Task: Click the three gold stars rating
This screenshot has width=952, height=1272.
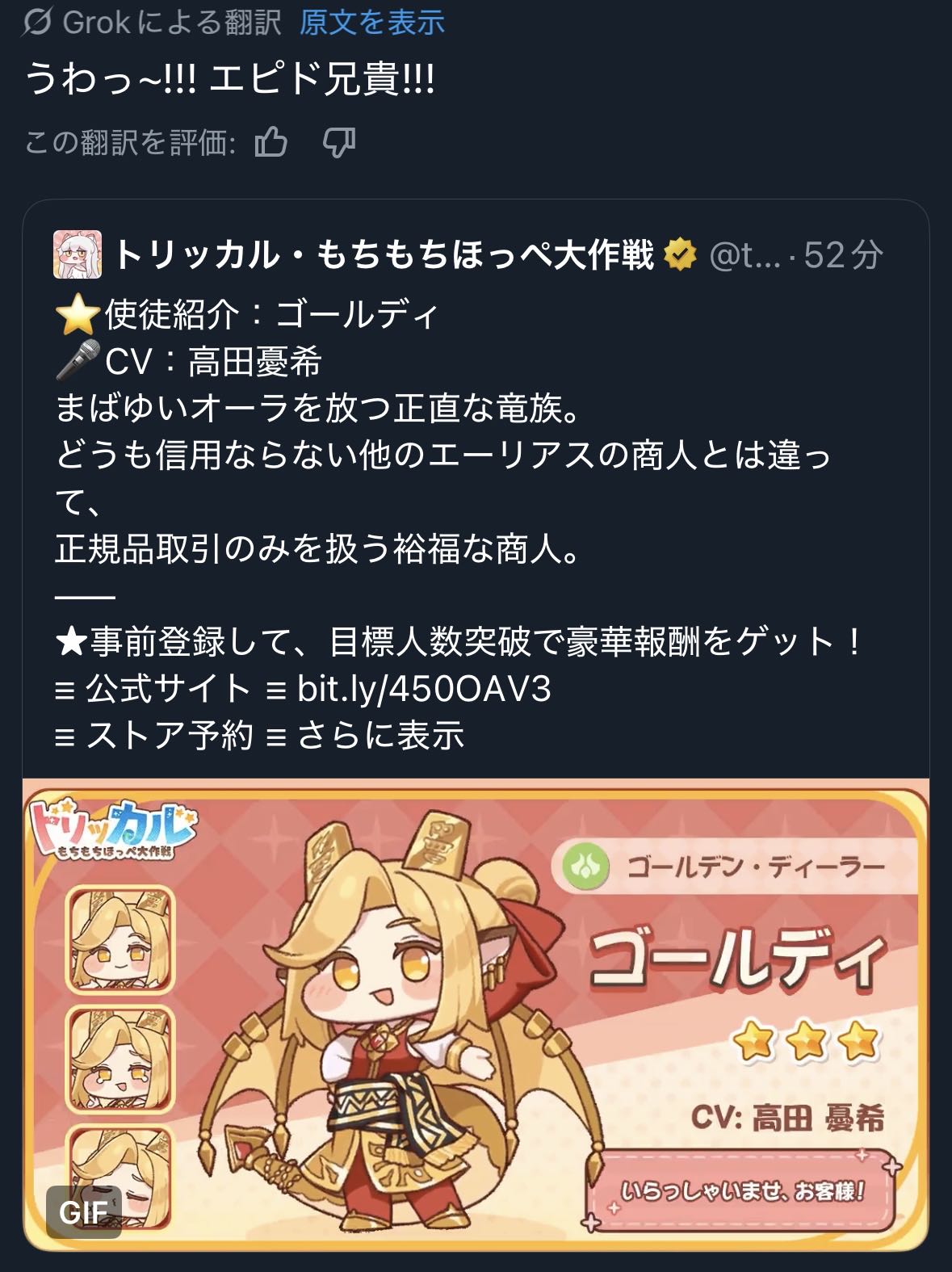Action: (x=806, y=1042)
